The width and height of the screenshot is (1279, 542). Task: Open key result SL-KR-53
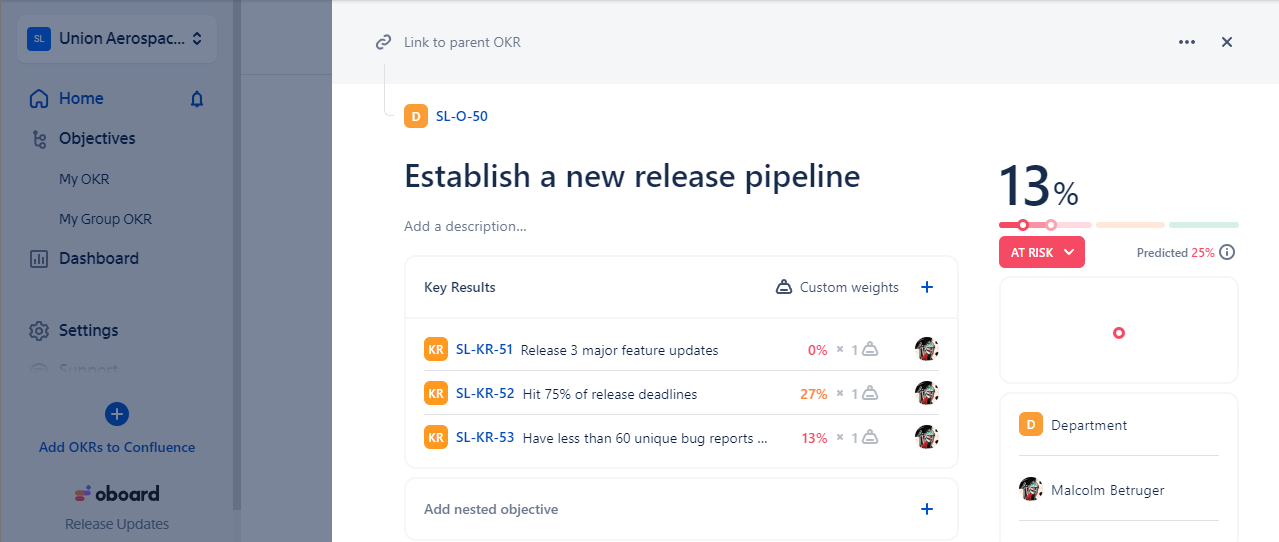pos(485,437)
